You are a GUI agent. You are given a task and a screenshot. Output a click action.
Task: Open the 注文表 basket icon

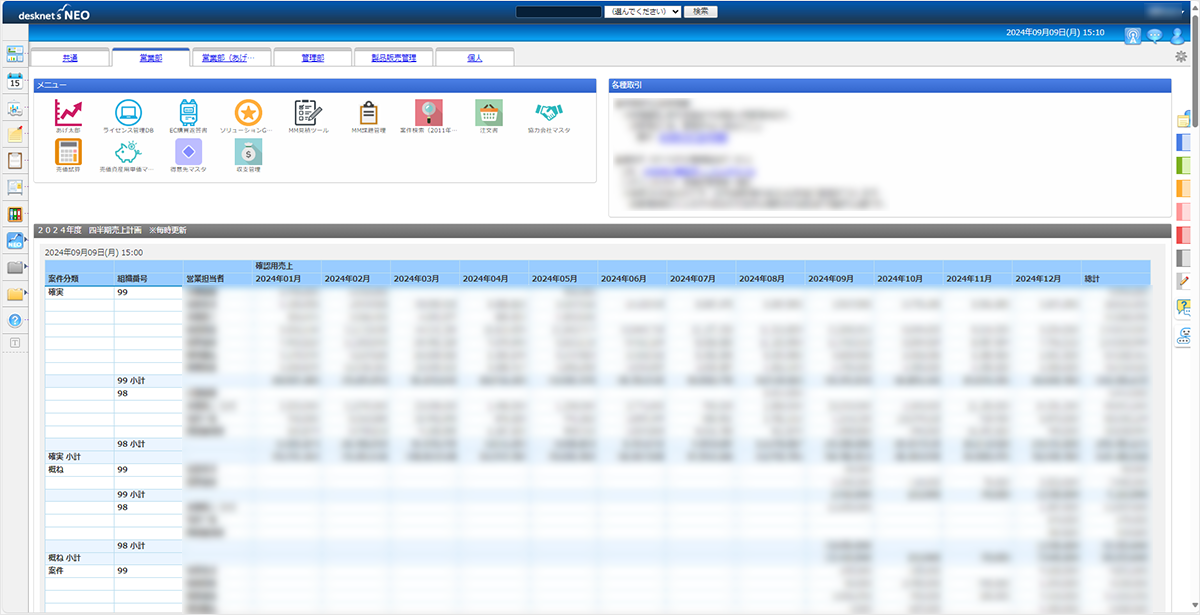tap(488, 113)
